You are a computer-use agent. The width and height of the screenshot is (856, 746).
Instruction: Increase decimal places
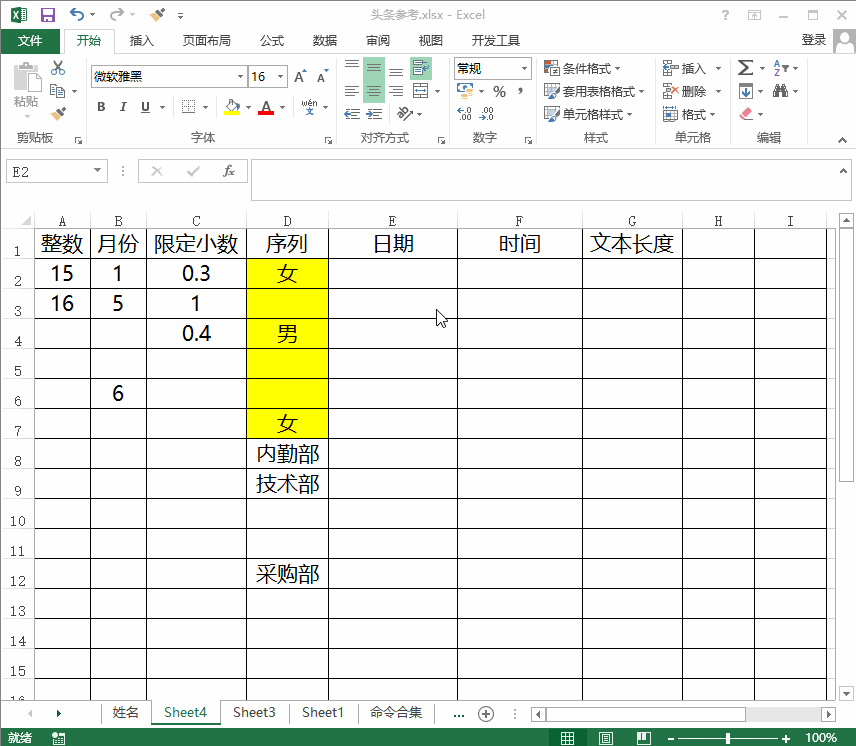click(465, 114)
